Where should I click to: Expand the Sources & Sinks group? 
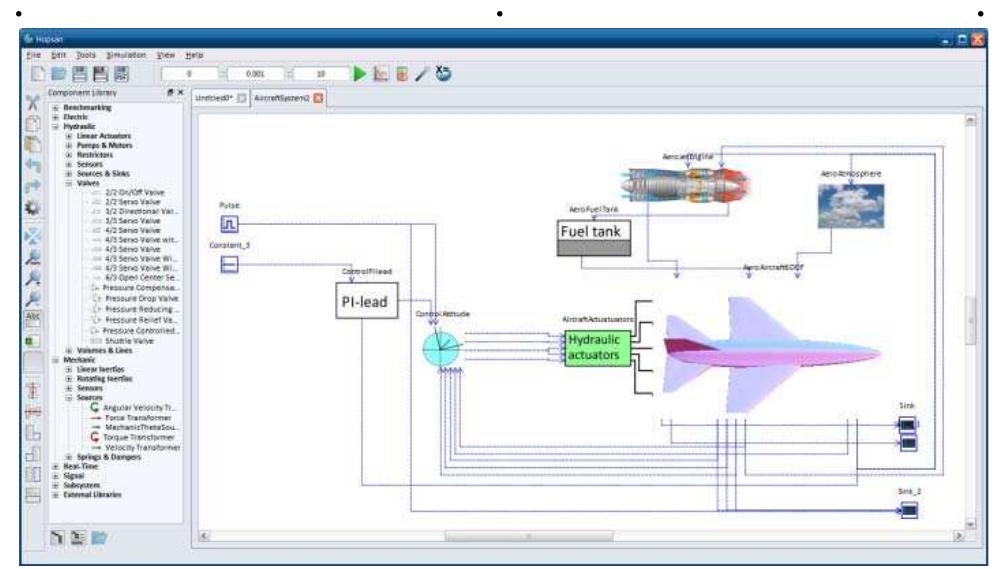69,174
